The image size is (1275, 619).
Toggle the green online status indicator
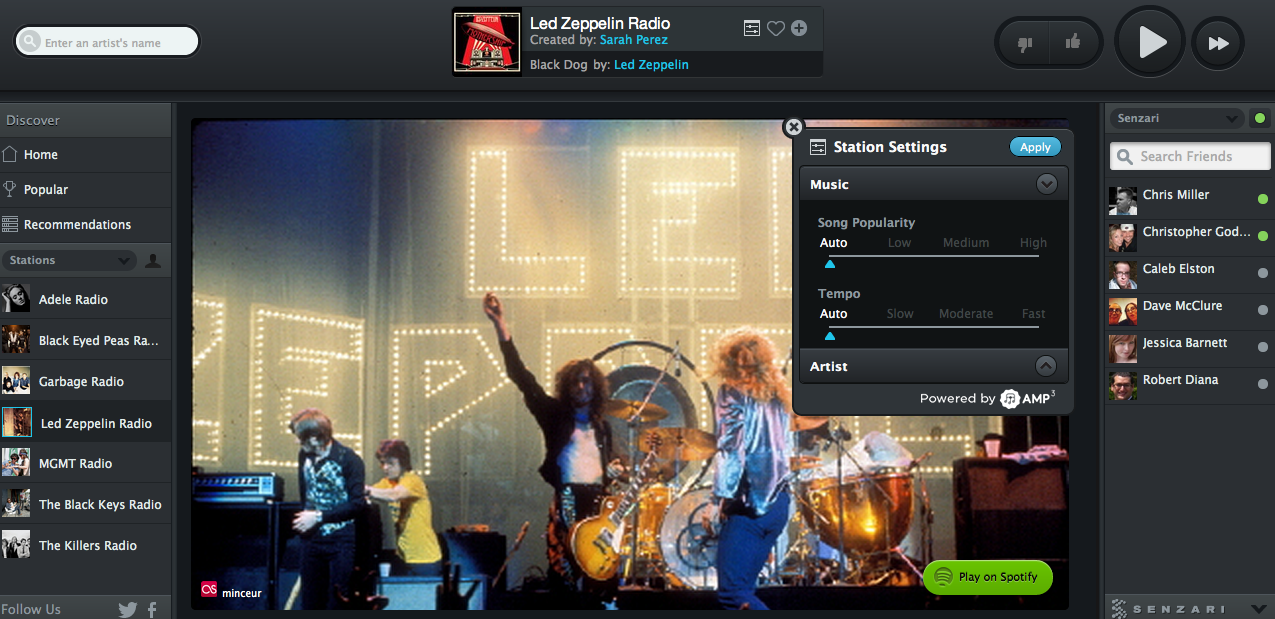[1259, 119]
